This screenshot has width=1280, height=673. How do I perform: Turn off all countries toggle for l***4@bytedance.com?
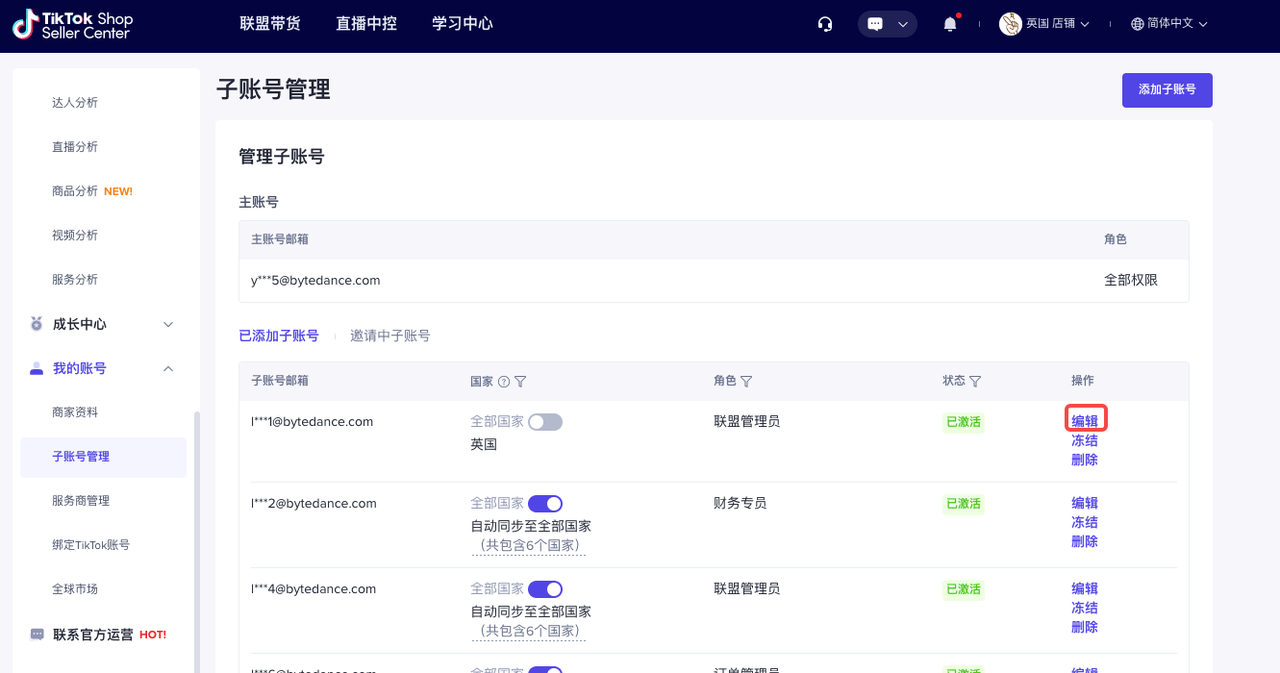tap(545, 589)
